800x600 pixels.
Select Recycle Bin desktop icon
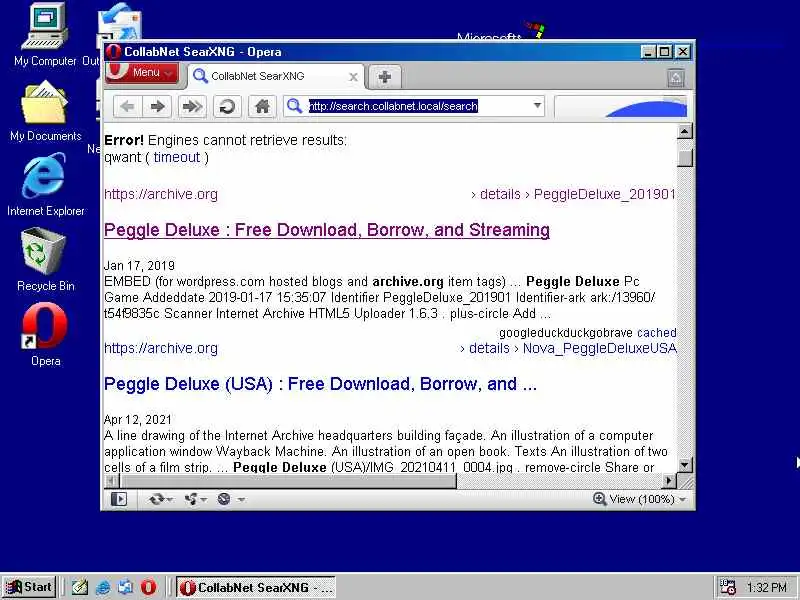pos(45,259)
